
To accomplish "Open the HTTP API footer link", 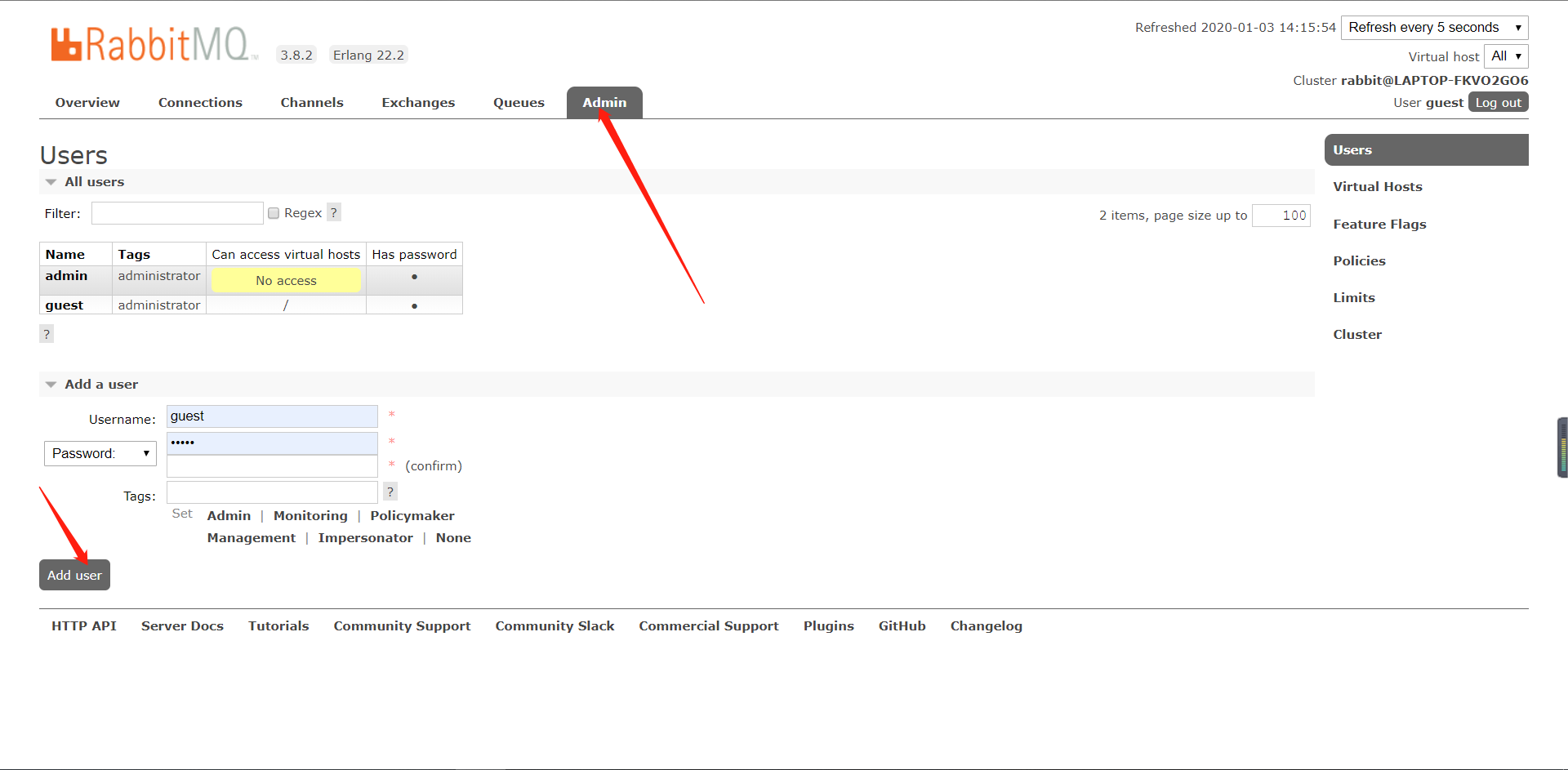I will click(84, 625).
